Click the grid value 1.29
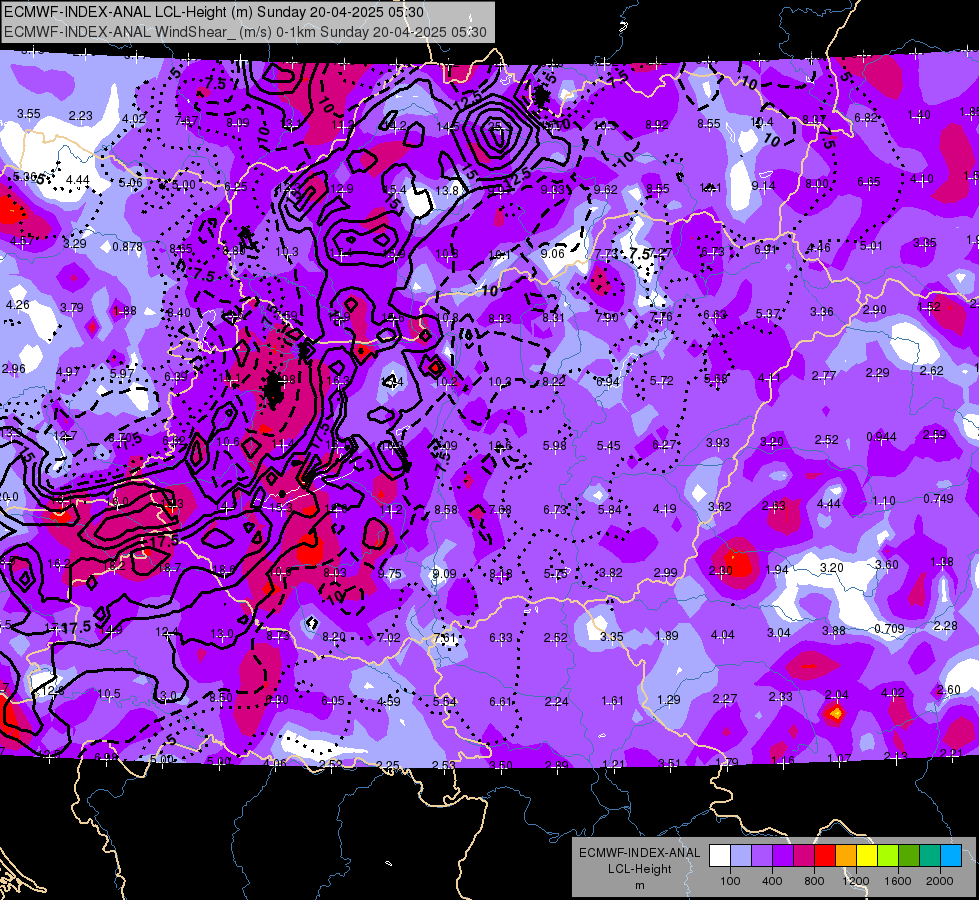Image resolution: width=979 pixels, height=900 pixels. [x=669, y=700]
